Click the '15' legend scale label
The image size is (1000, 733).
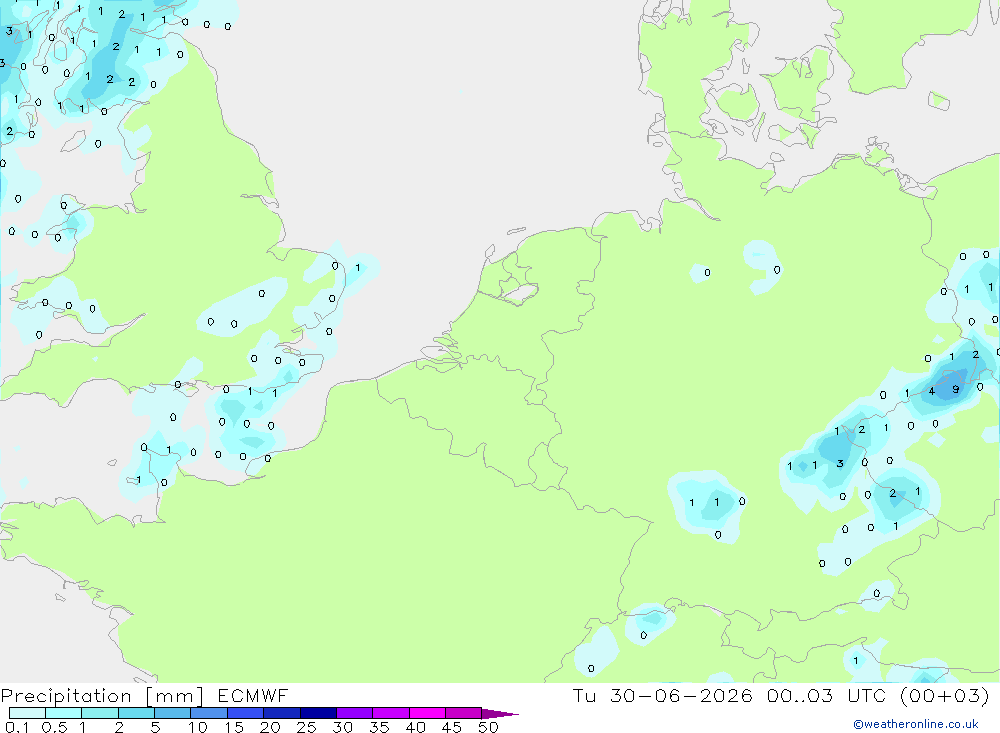(234, 727)
